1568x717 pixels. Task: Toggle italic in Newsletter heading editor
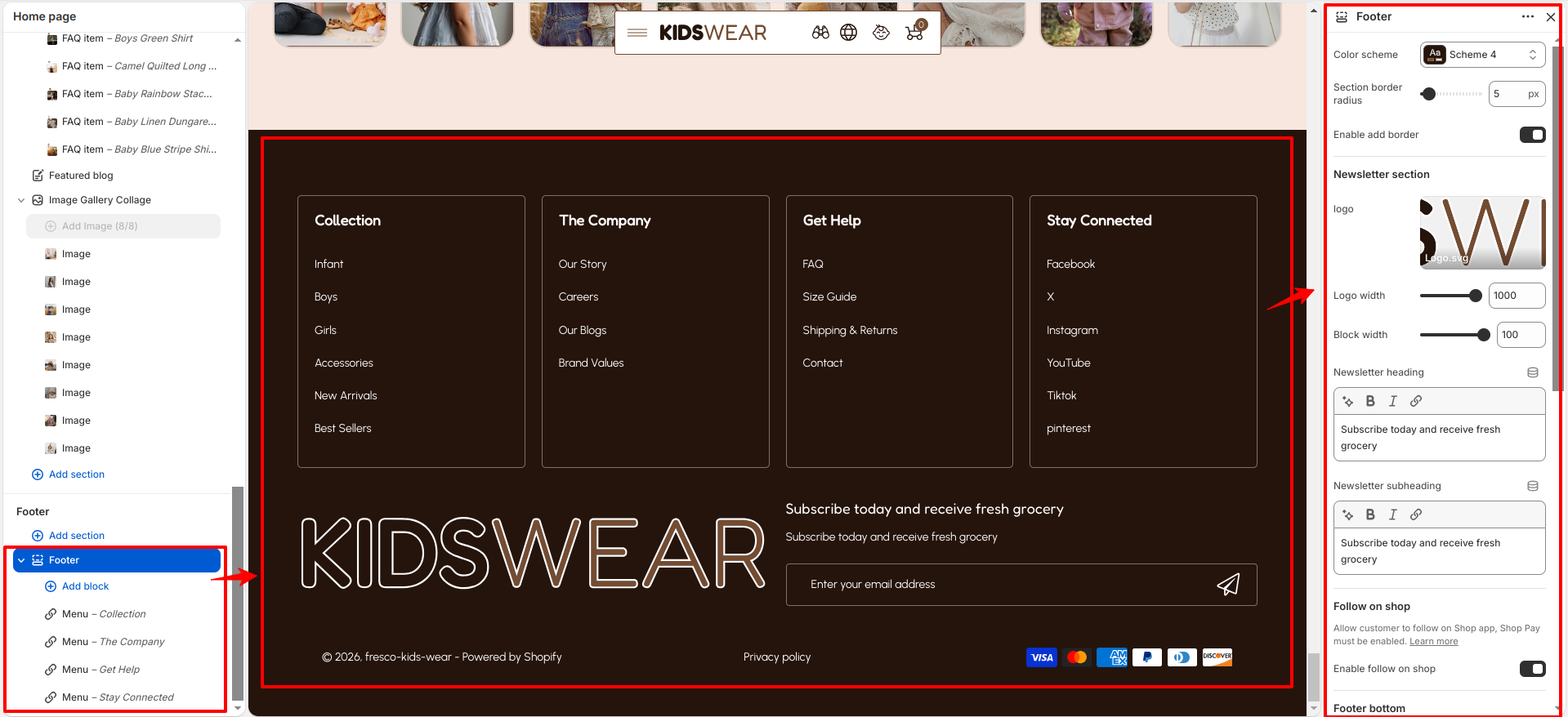pyautogui.click(x=1393, y=401)
